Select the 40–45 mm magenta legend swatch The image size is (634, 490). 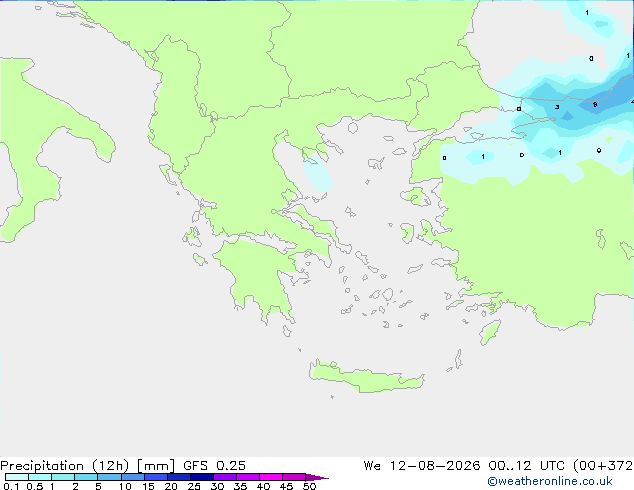tap(271, 477)
